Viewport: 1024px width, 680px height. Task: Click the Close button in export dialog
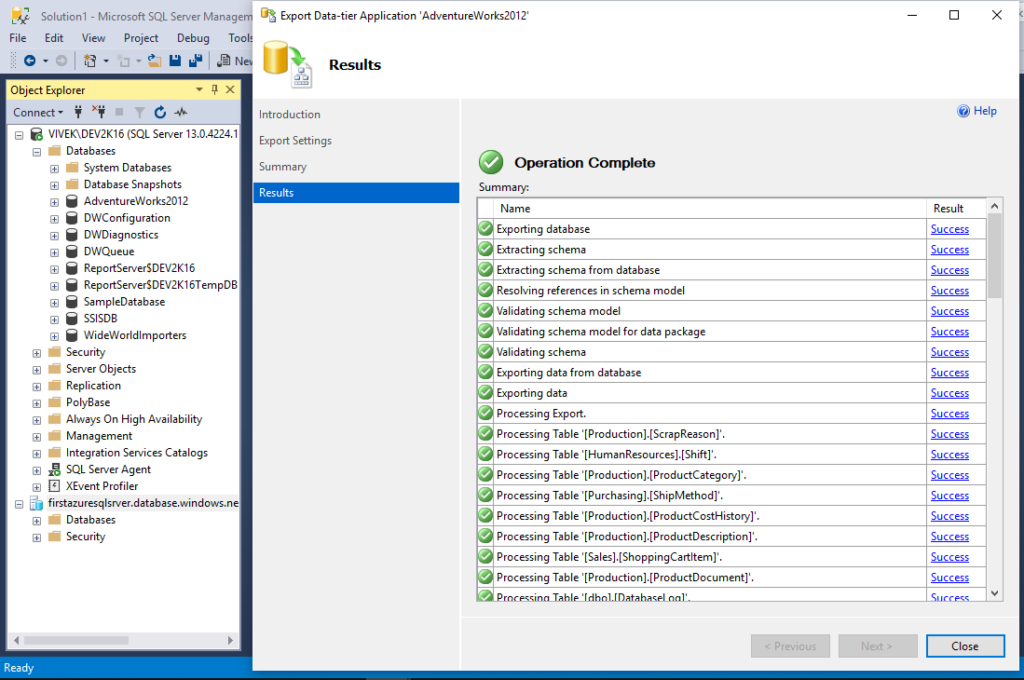tap(964, 646)
